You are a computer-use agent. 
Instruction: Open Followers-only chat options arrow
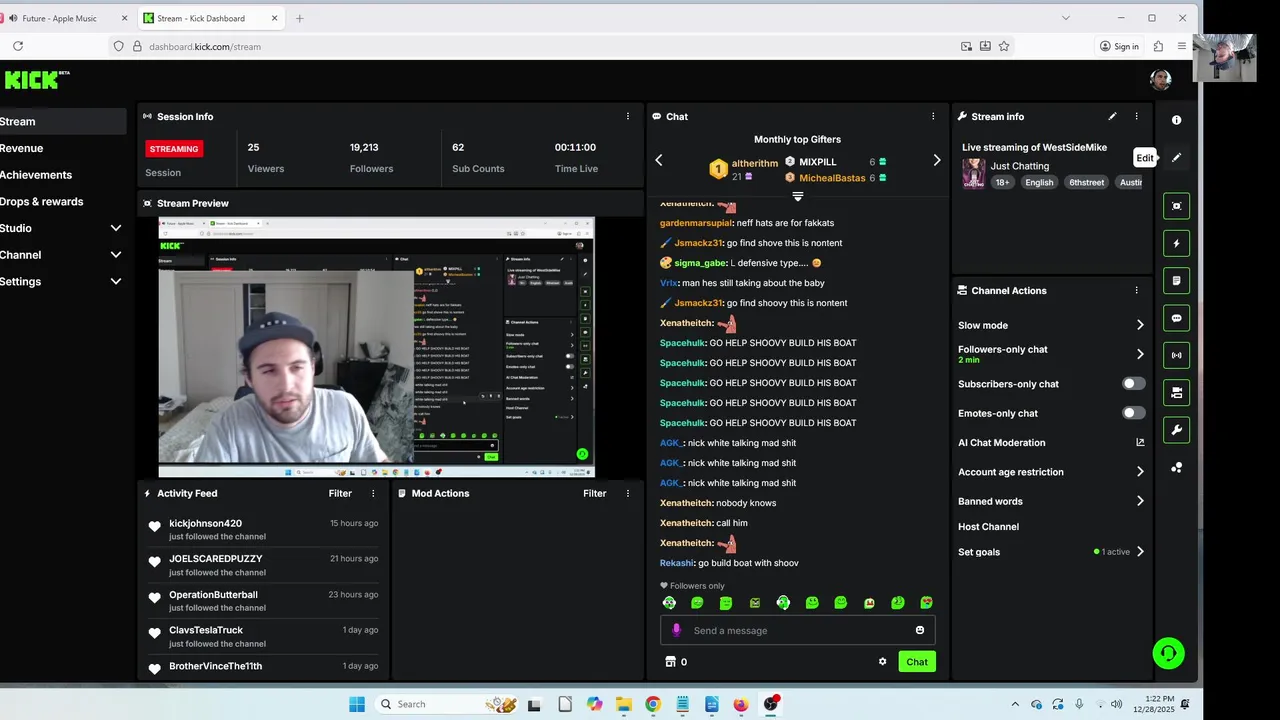pyautogui.click(x=1140, y=354)
